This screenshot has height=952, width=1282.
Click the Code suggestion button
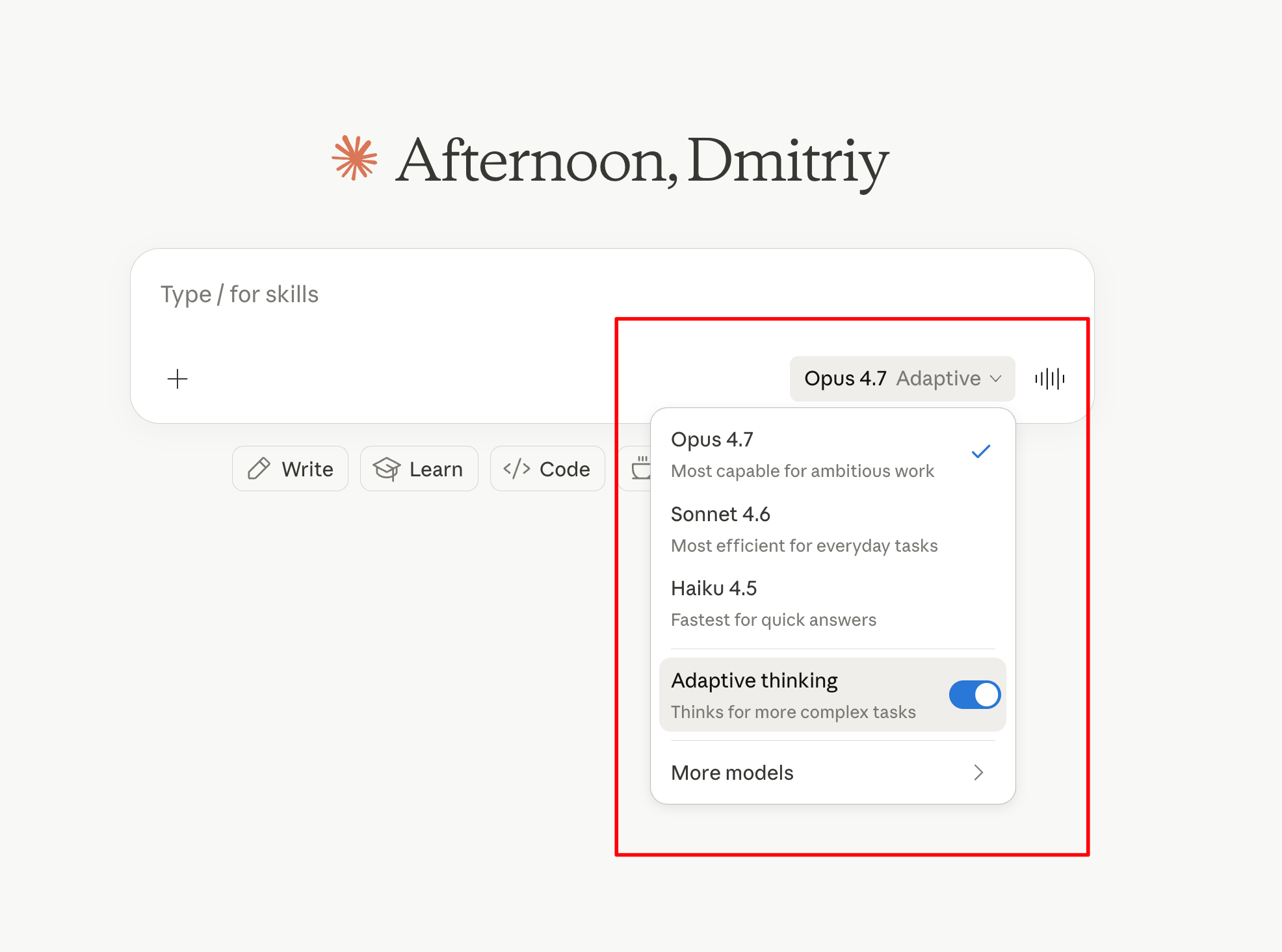547,469
